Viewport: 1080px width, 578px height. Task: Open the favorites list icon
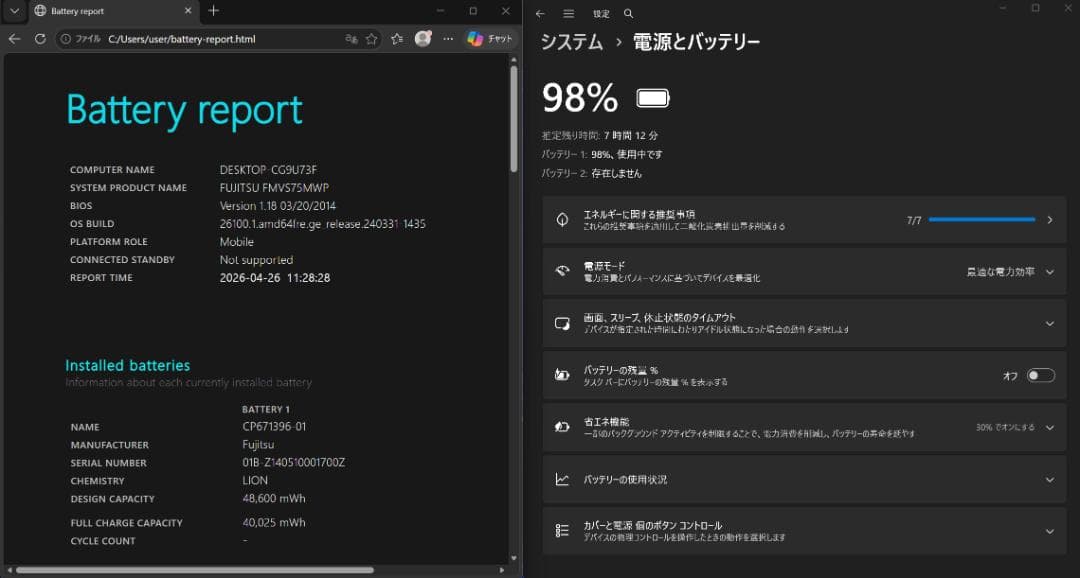point(397,39)
